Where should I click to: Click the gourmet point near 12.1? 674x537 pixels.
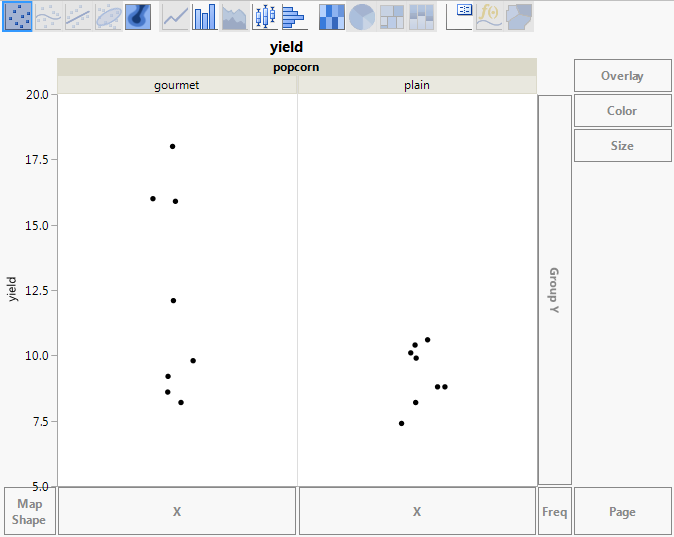173,301
